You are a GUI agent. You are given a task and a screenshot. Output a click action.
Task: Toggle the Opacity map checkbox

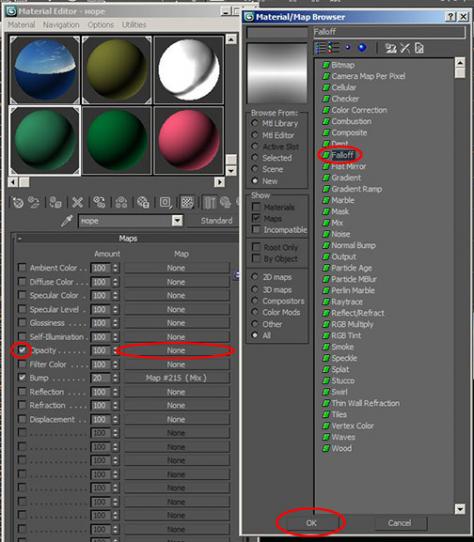(x=22, y=350)
